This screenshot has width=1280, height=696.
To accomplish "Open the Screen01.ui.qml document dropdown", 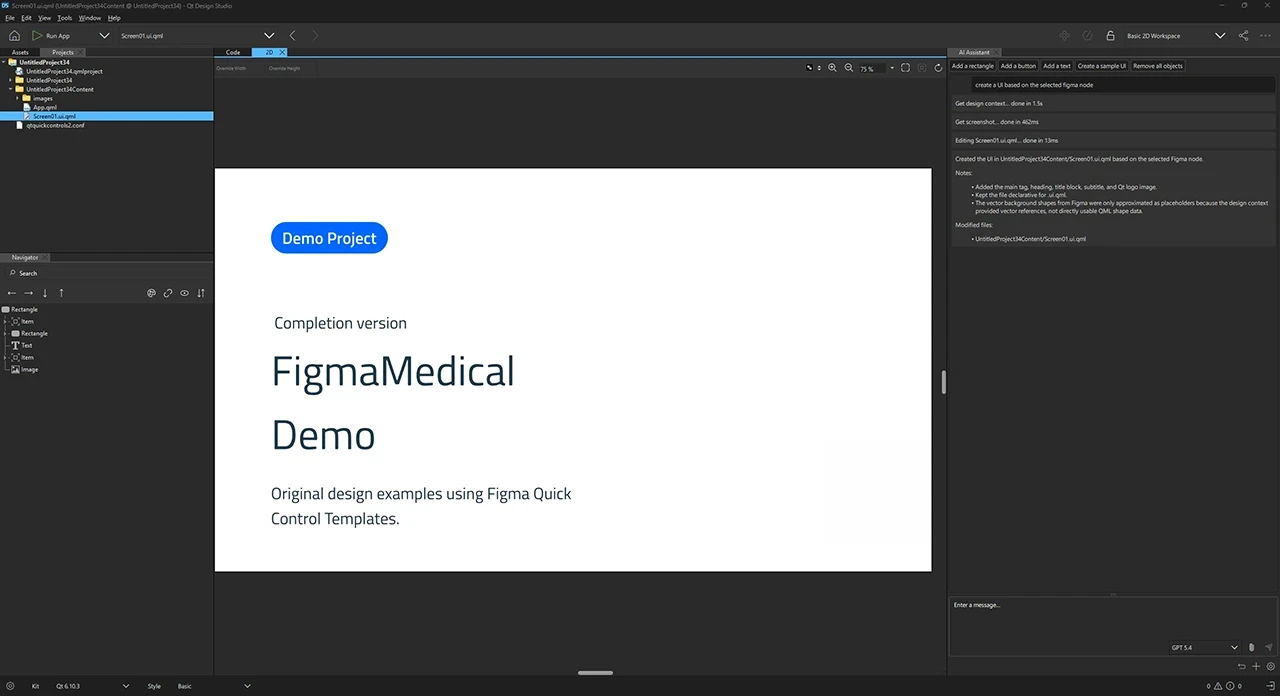I will click(268, 36).
